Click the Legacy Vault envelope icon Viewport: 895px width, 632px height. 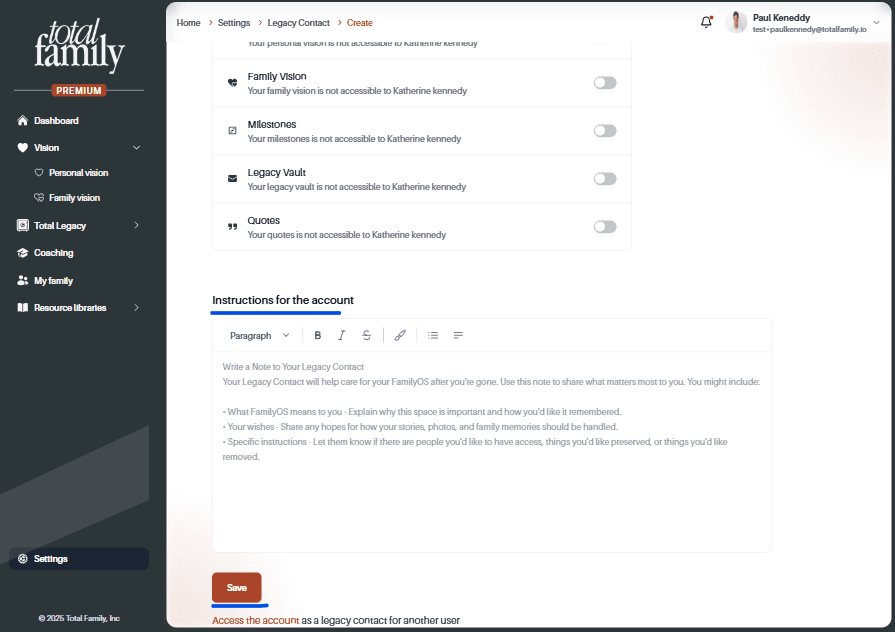coord(232,179)
